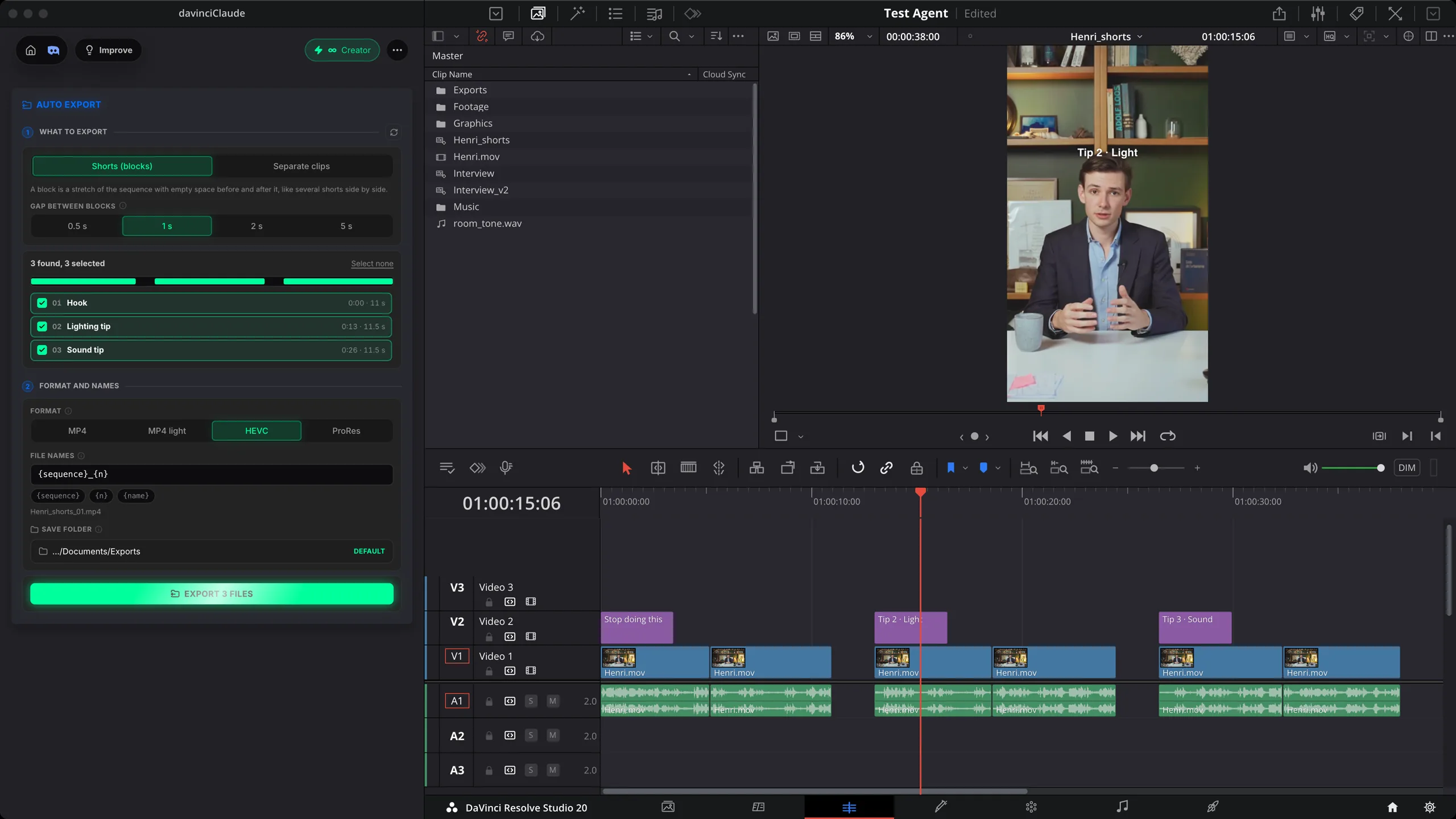Open the flag color dropdown arrow
The width and height of the screenshot is (1456, 819).
tap(965, 468)
